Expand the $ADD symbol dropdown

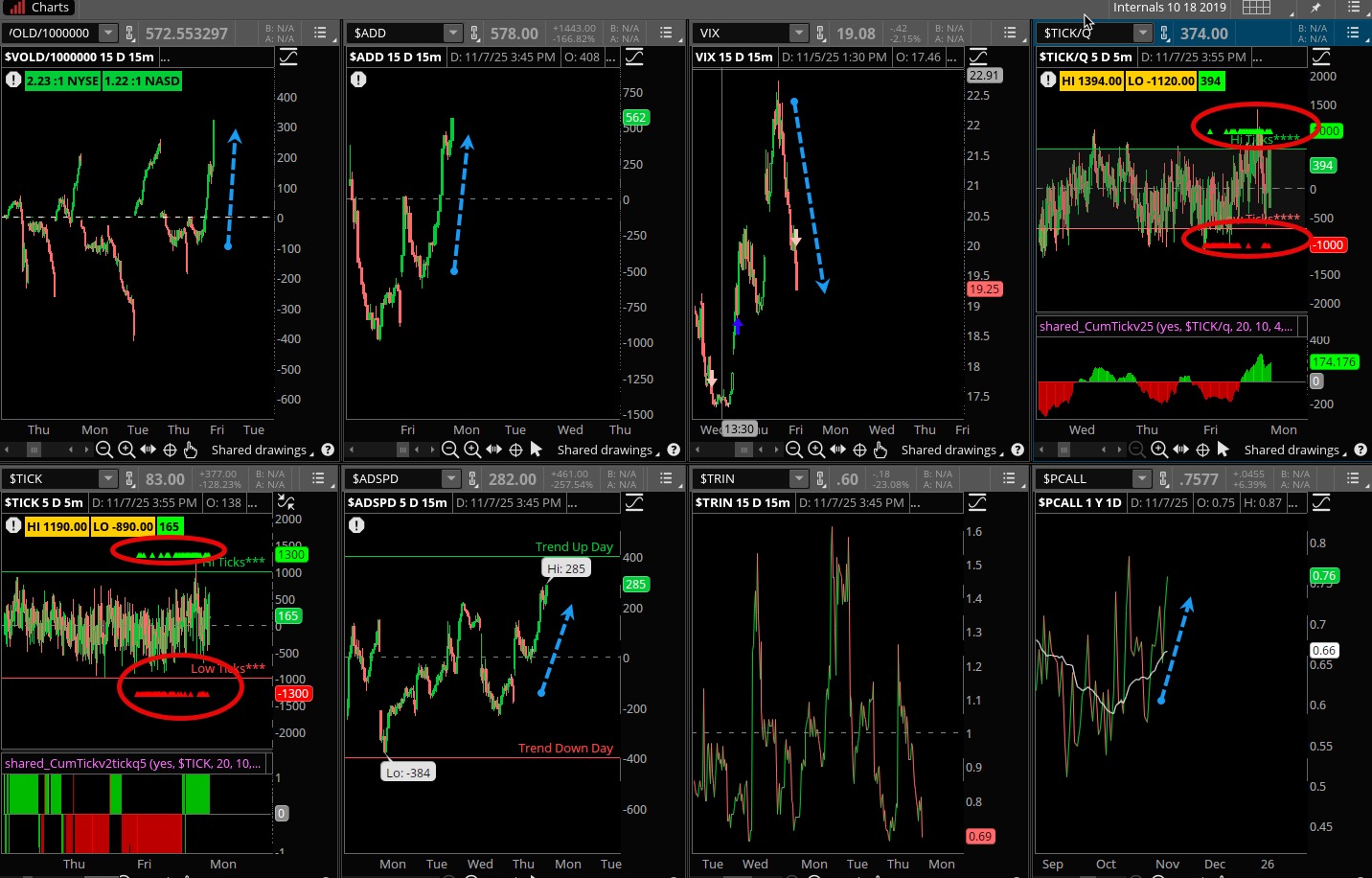point(453,34)
